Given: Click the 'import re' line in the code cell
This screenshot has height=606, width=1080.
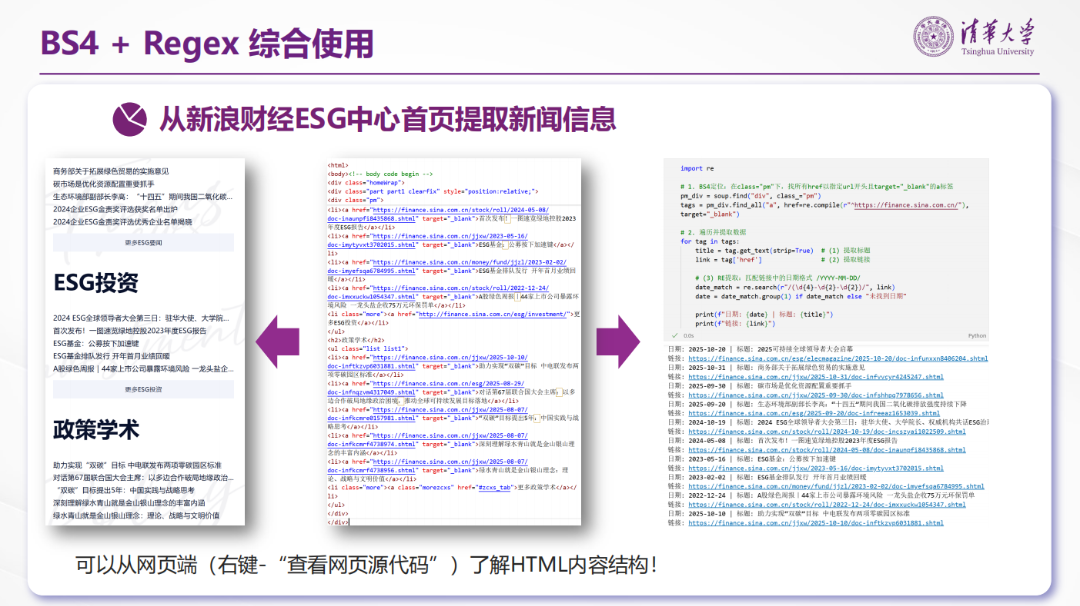Looking at the screenshot, I should tap(697, 169).
